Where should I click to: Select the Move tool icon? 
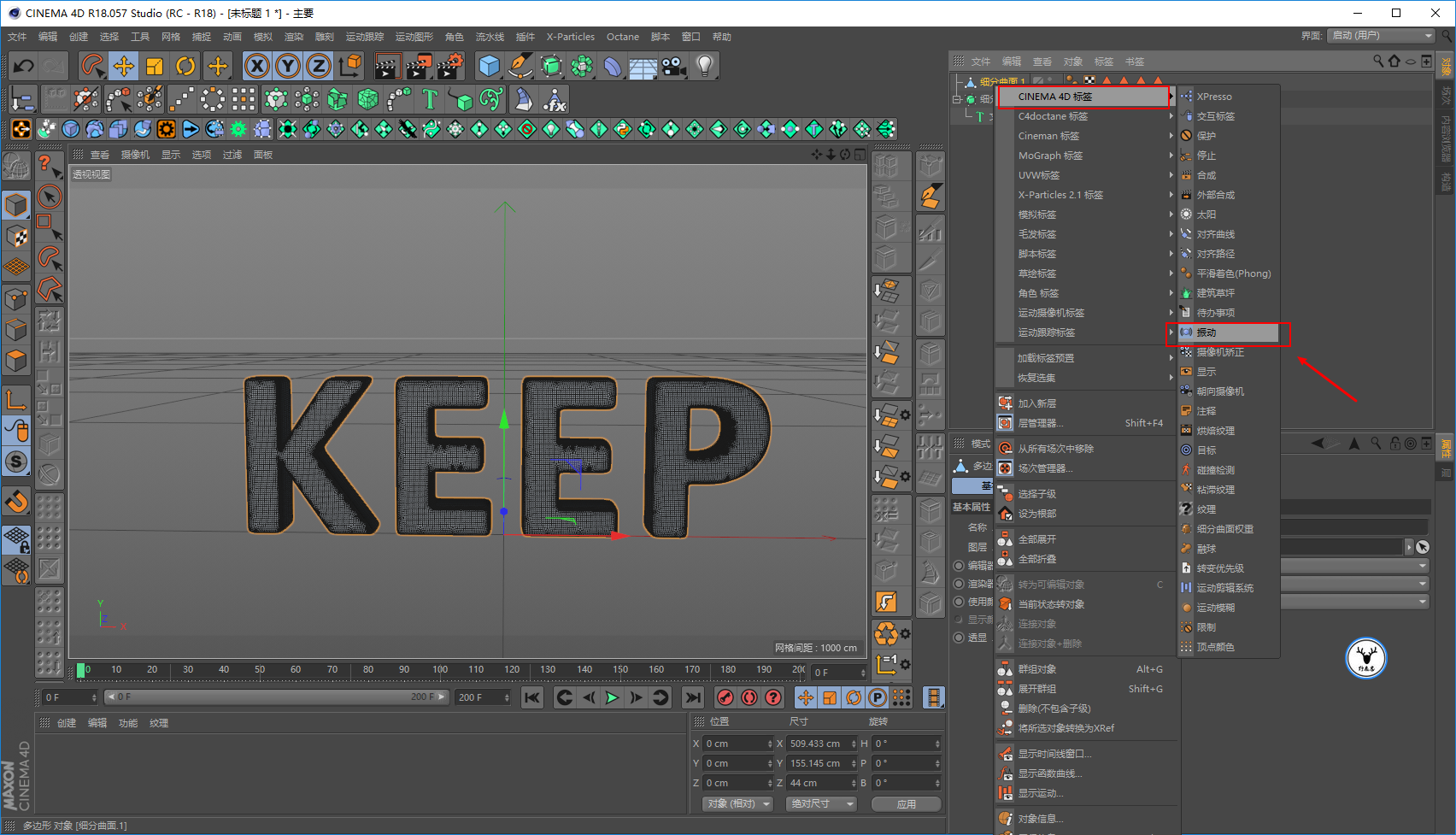[123, 66]
